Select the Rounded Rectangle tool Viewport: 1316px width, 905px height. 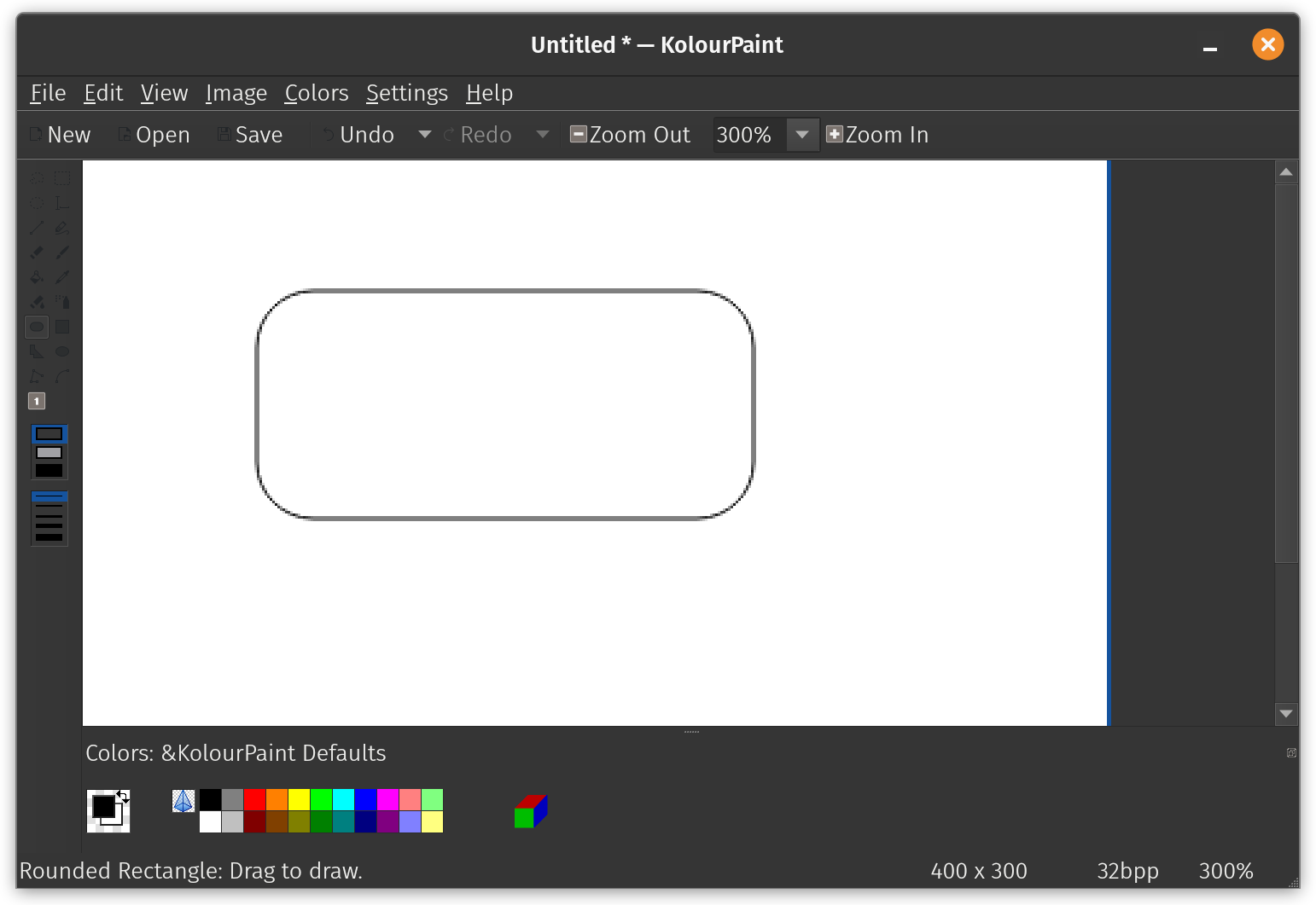point(37,327)
